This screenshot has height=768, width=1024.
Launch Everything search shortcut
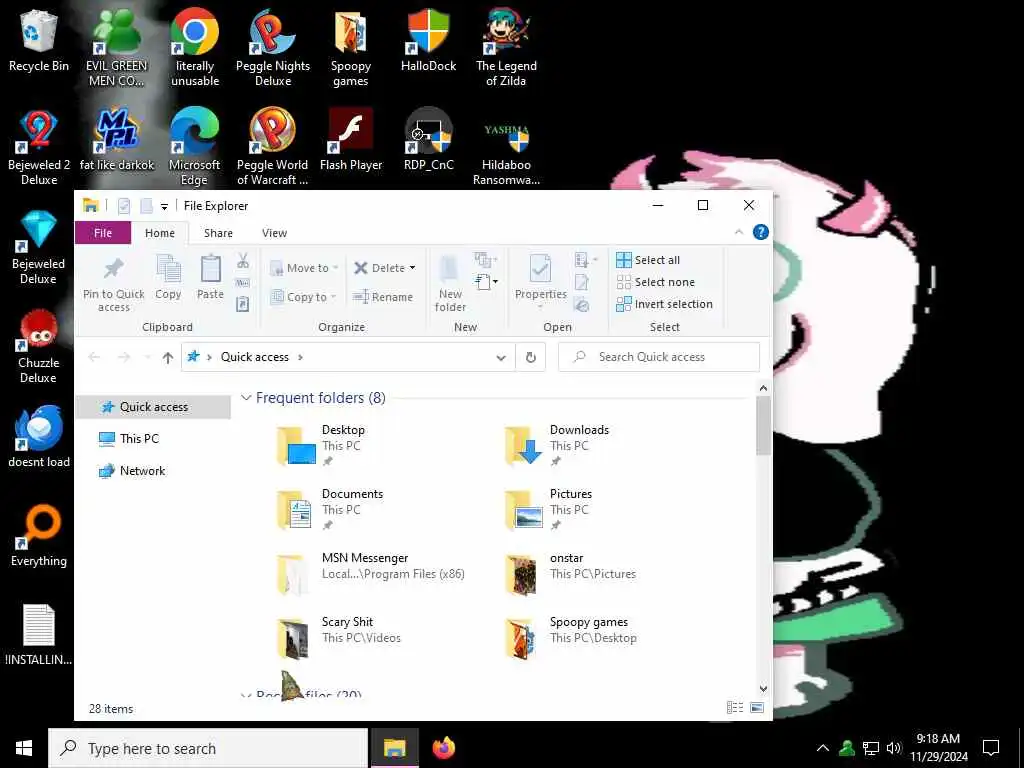tap(39, 536)
